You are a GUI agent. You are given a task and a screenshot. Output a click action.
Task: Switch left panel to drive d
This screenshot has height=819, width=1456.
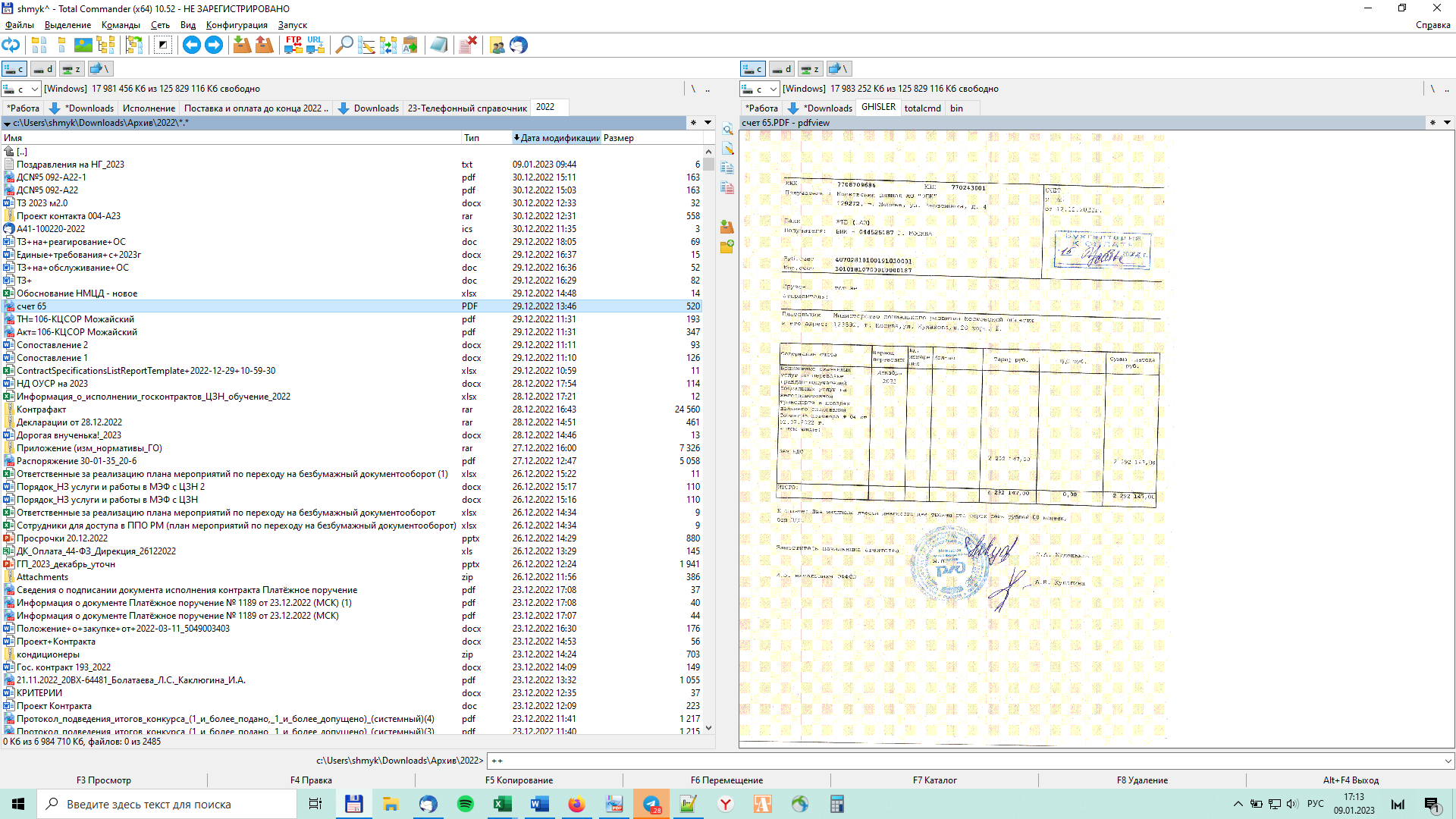(43, 69)
